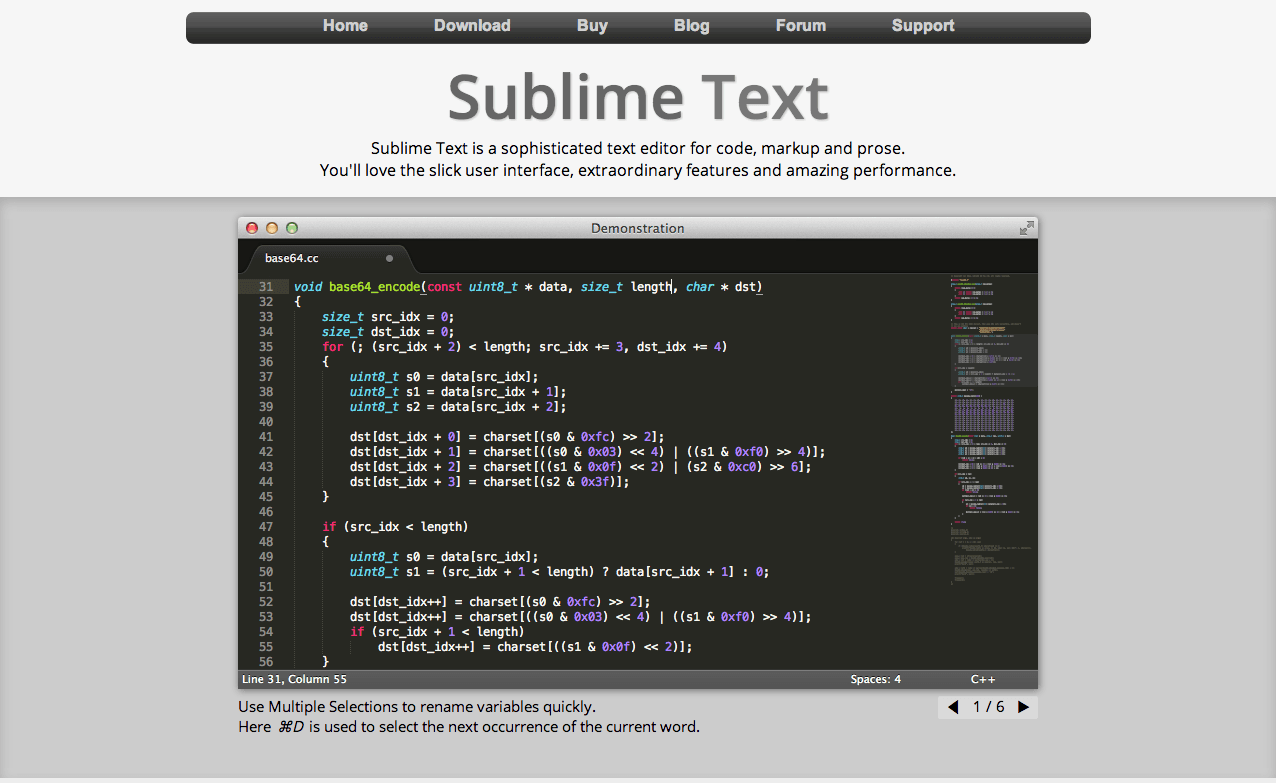Open the Home navigation link

pos(345,26)
